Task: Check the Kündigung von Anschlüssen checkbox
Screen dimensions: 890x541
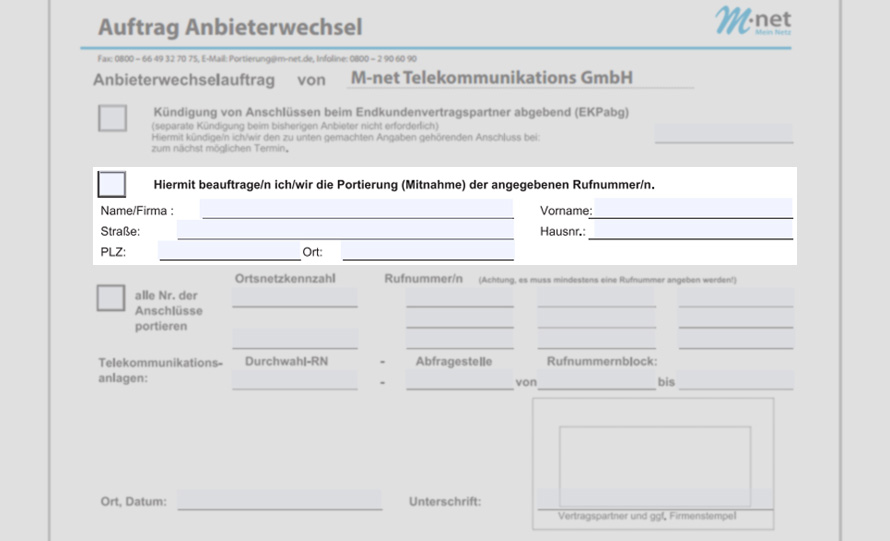Action: point(112,118)
